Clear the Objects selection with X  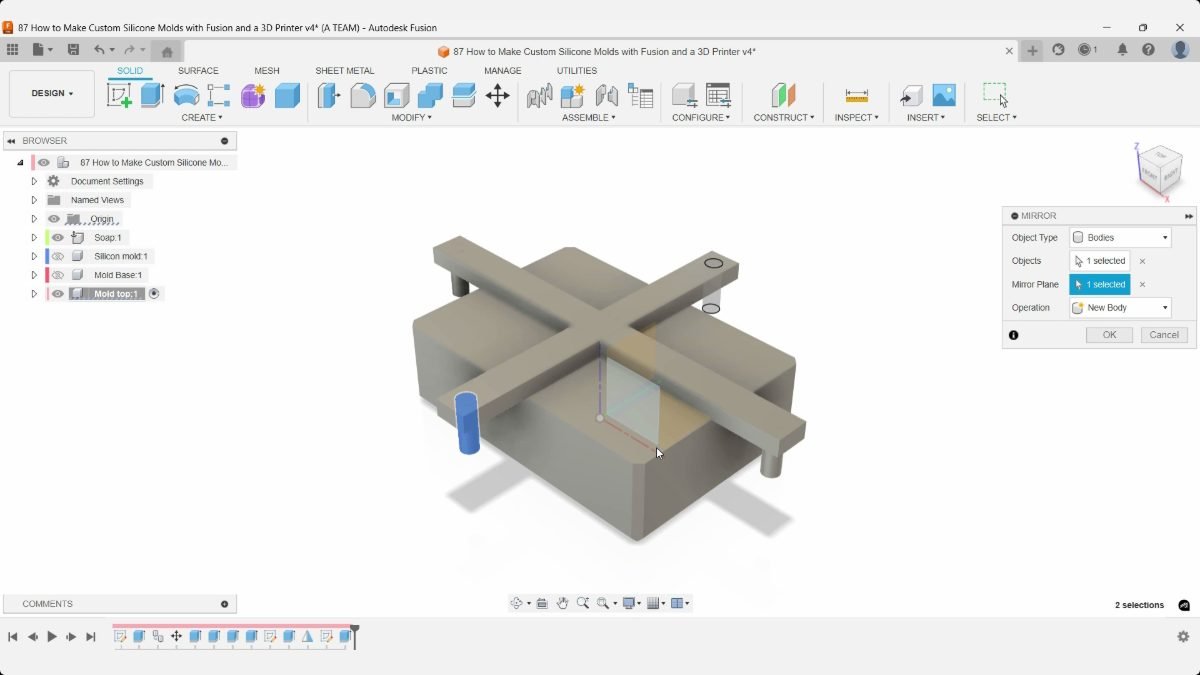coord(1142,261)
